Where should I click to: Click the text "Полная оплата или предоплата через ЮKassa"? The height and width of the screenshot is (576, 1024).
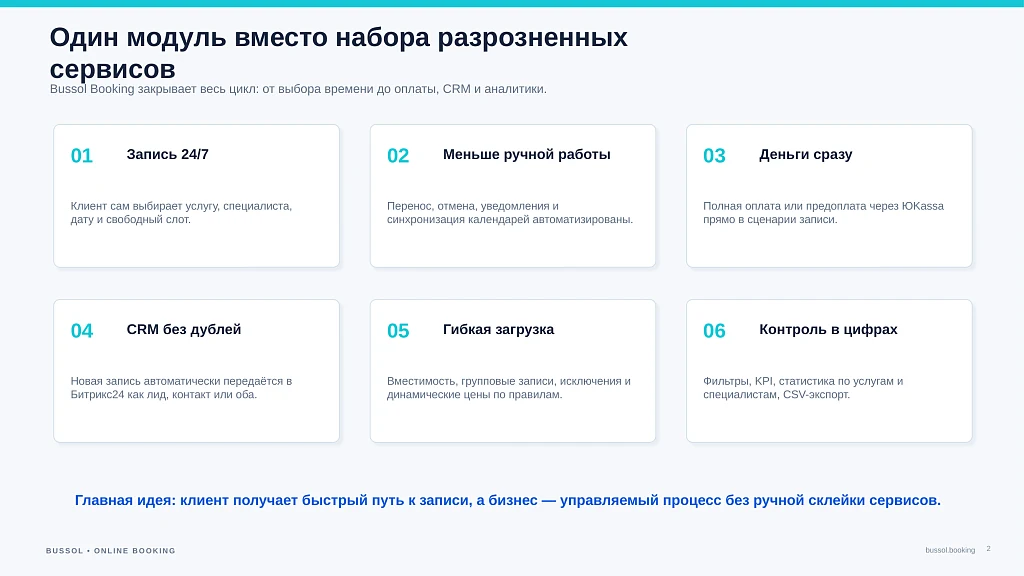click(x=823, y=213)
